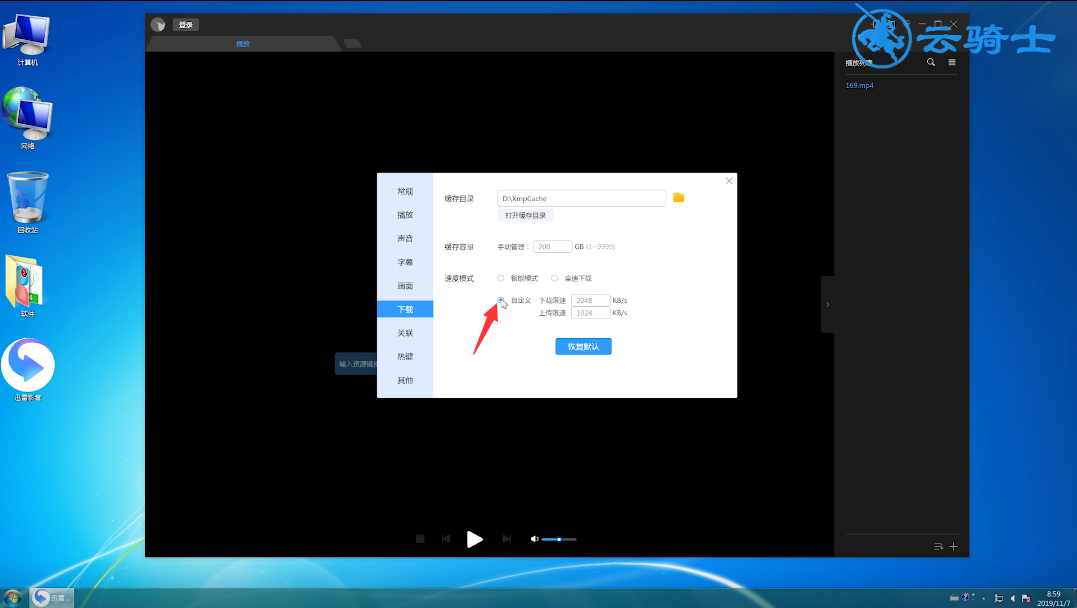Viewport: 1077px width, 608px height.
Task: Click the system tray help icon
Action: coord(965,598)
